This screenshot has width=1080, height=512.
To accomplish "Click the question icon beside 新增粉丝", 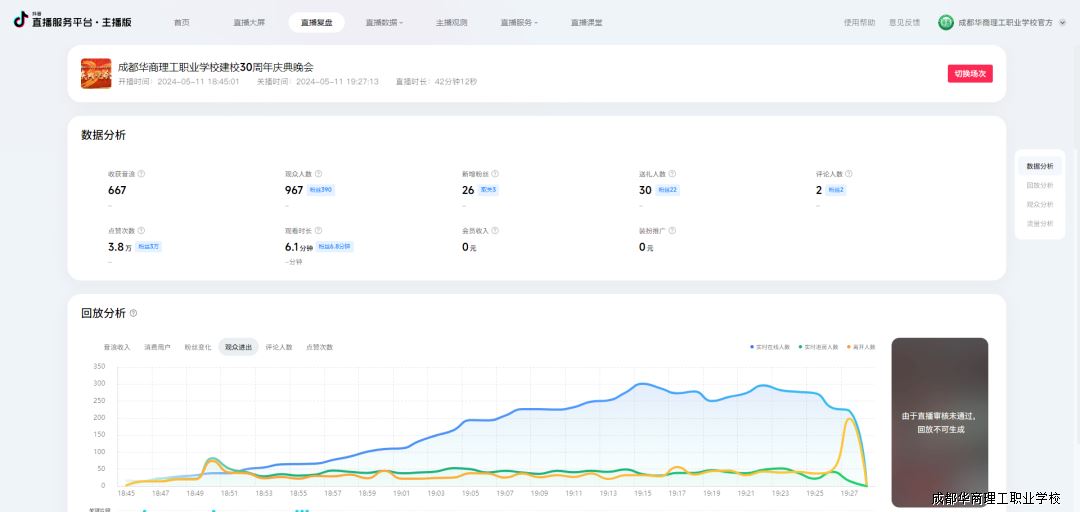I will 495,174.
